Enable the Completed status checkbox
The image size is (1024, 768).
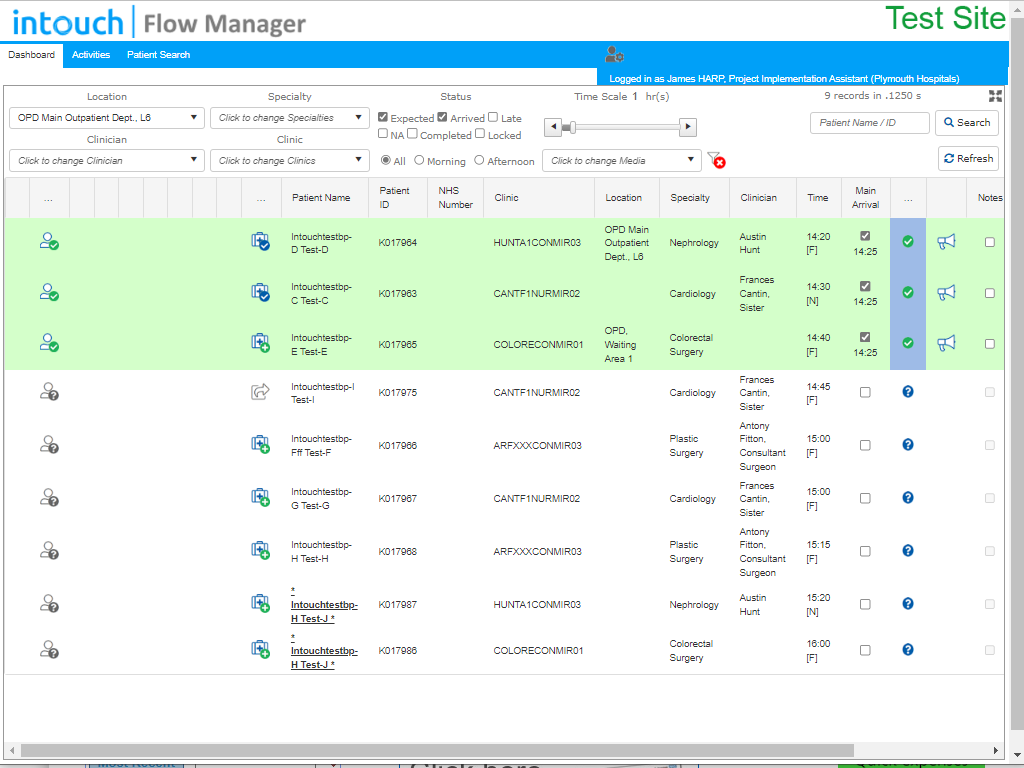point(412,133)
